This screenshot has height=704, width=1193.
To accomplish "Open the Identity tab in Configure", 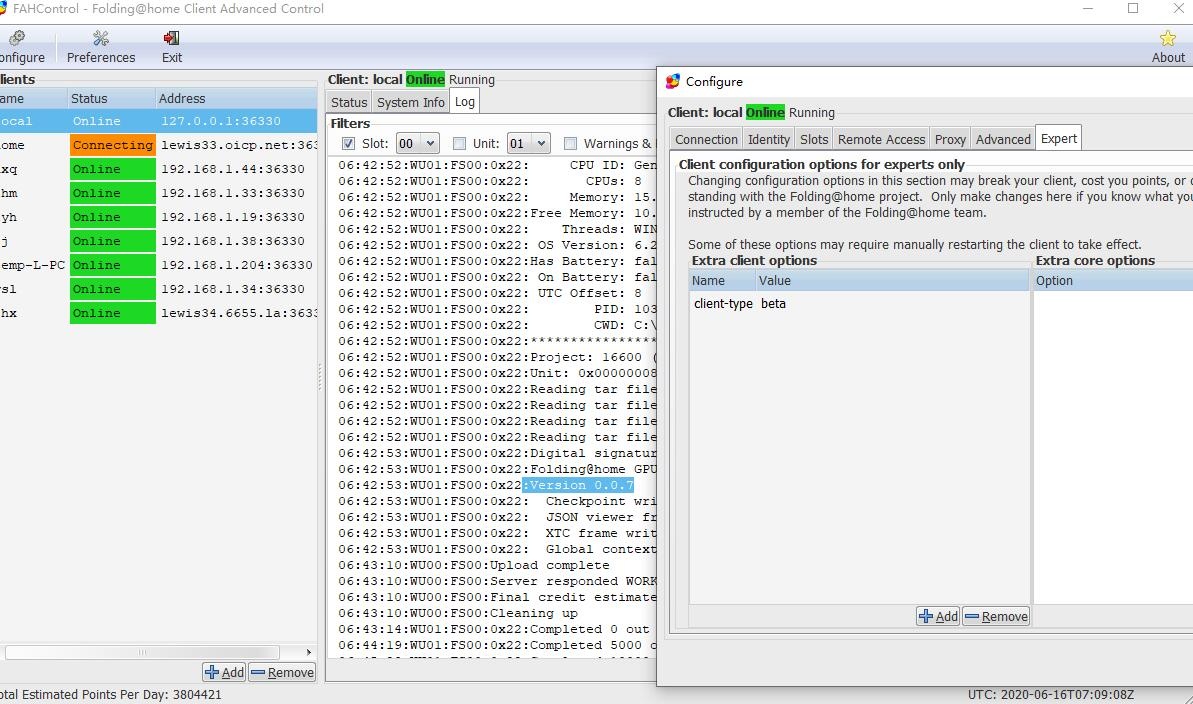I will pyautogui.click(x=768, y=139).
